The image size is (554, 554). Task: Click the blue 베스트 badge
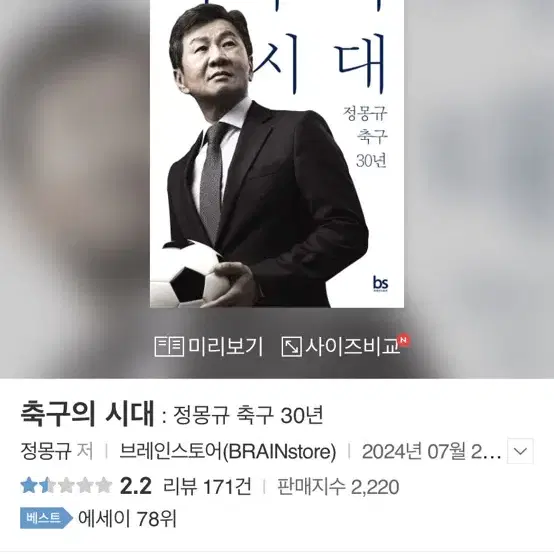click(46, 518)
